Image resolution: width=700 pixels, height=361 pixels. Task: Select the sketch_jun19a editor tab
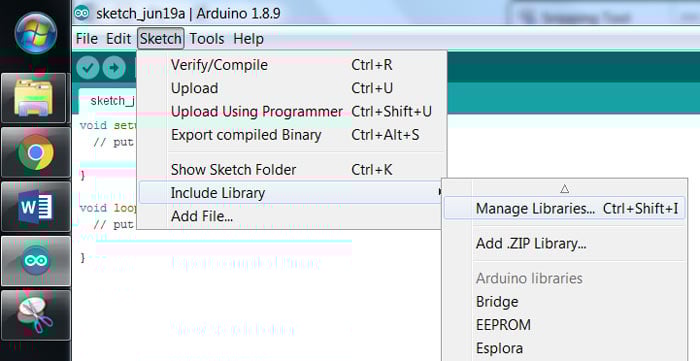[108, 101]
